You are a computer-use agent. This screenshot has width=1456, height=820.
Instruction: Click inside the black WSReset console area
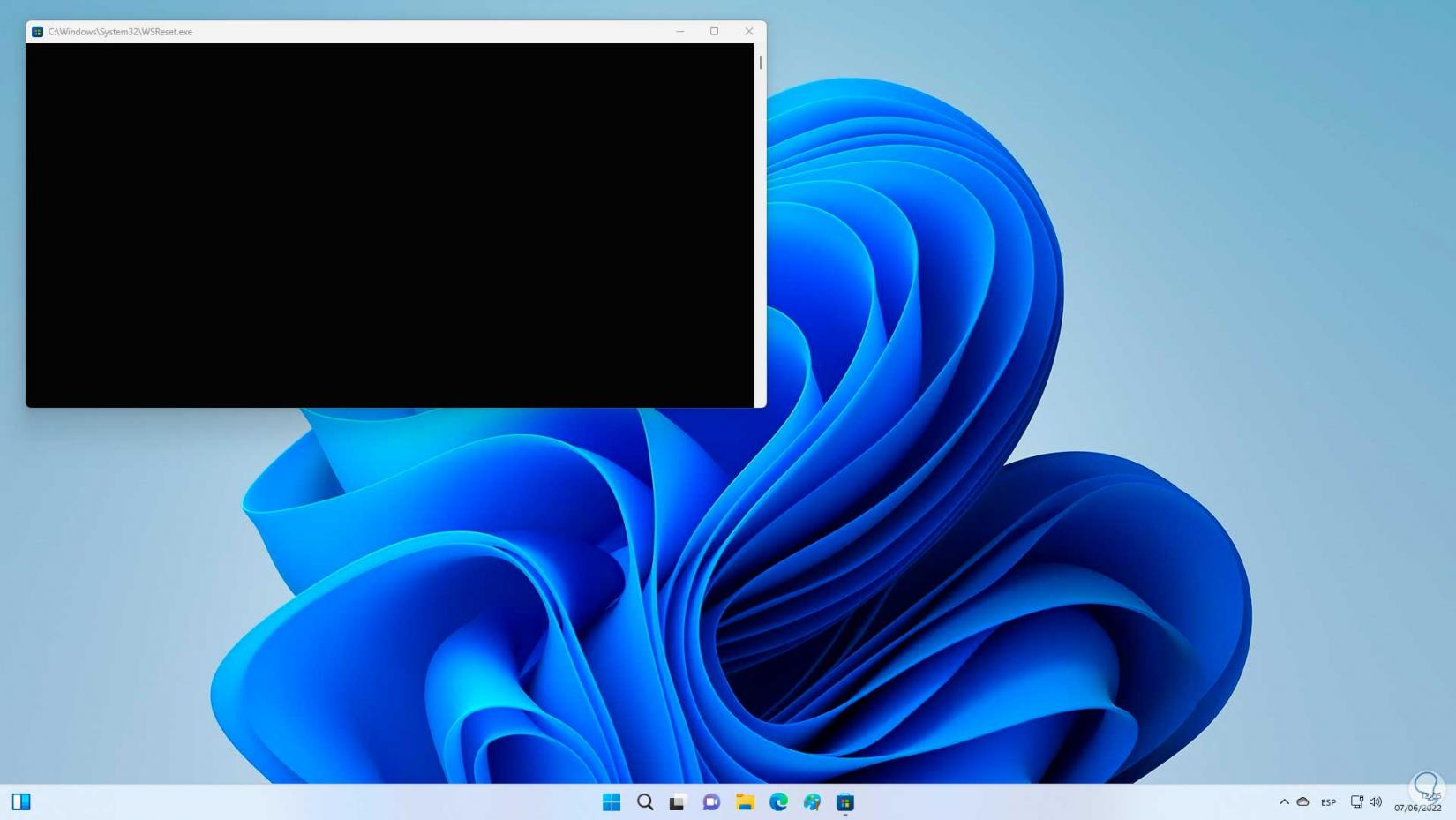(389, 225)
